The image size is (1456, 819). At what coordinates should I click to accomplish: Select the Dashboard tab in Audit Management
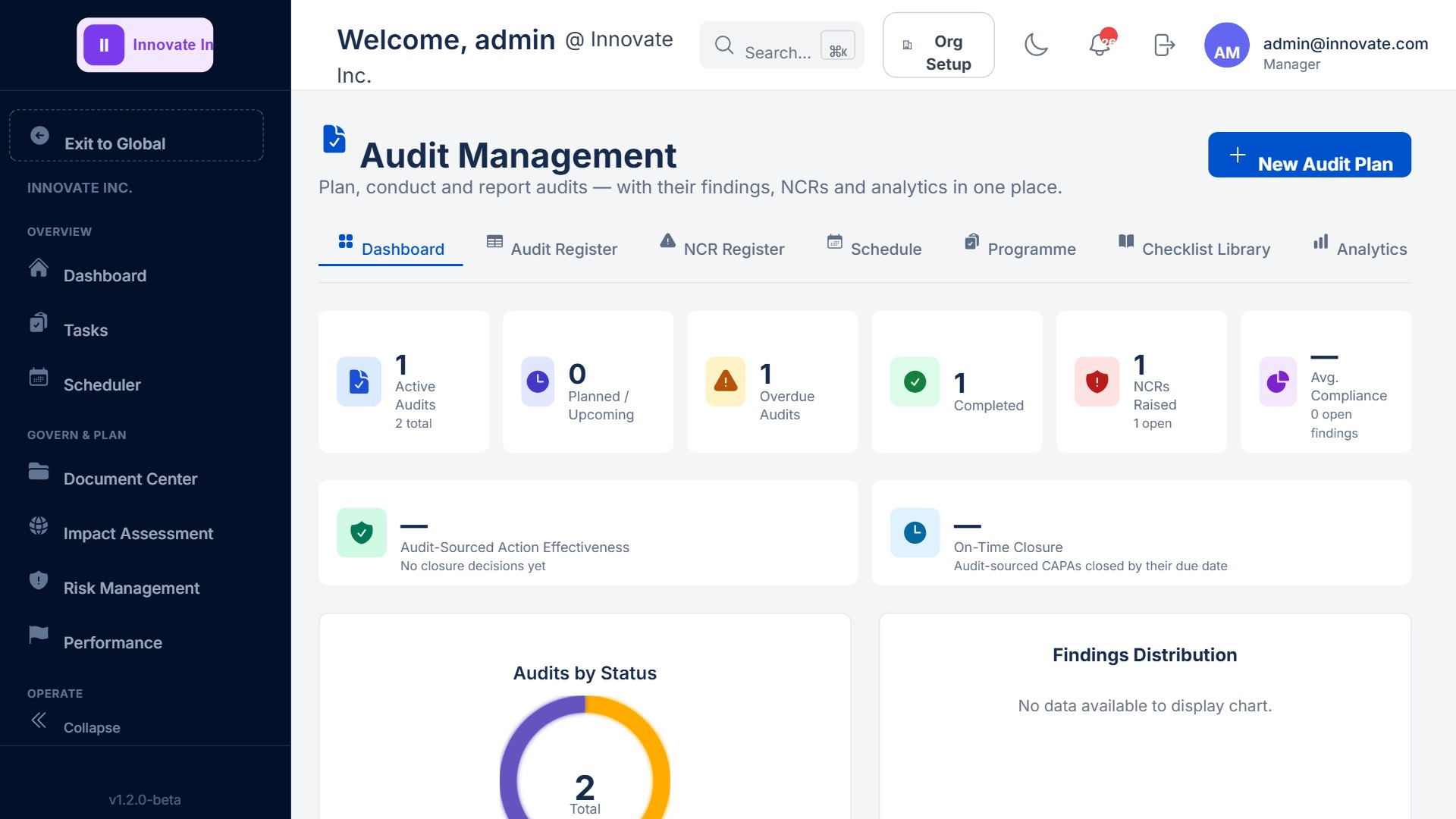(391, 249)
